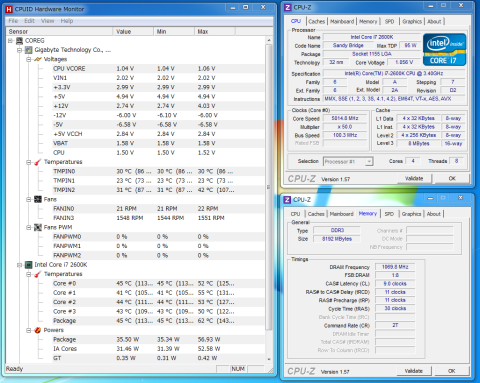
Task: Switch to Caches tab in top CPU-Z window
Action: pyautogui.click(x=316, y=21)
